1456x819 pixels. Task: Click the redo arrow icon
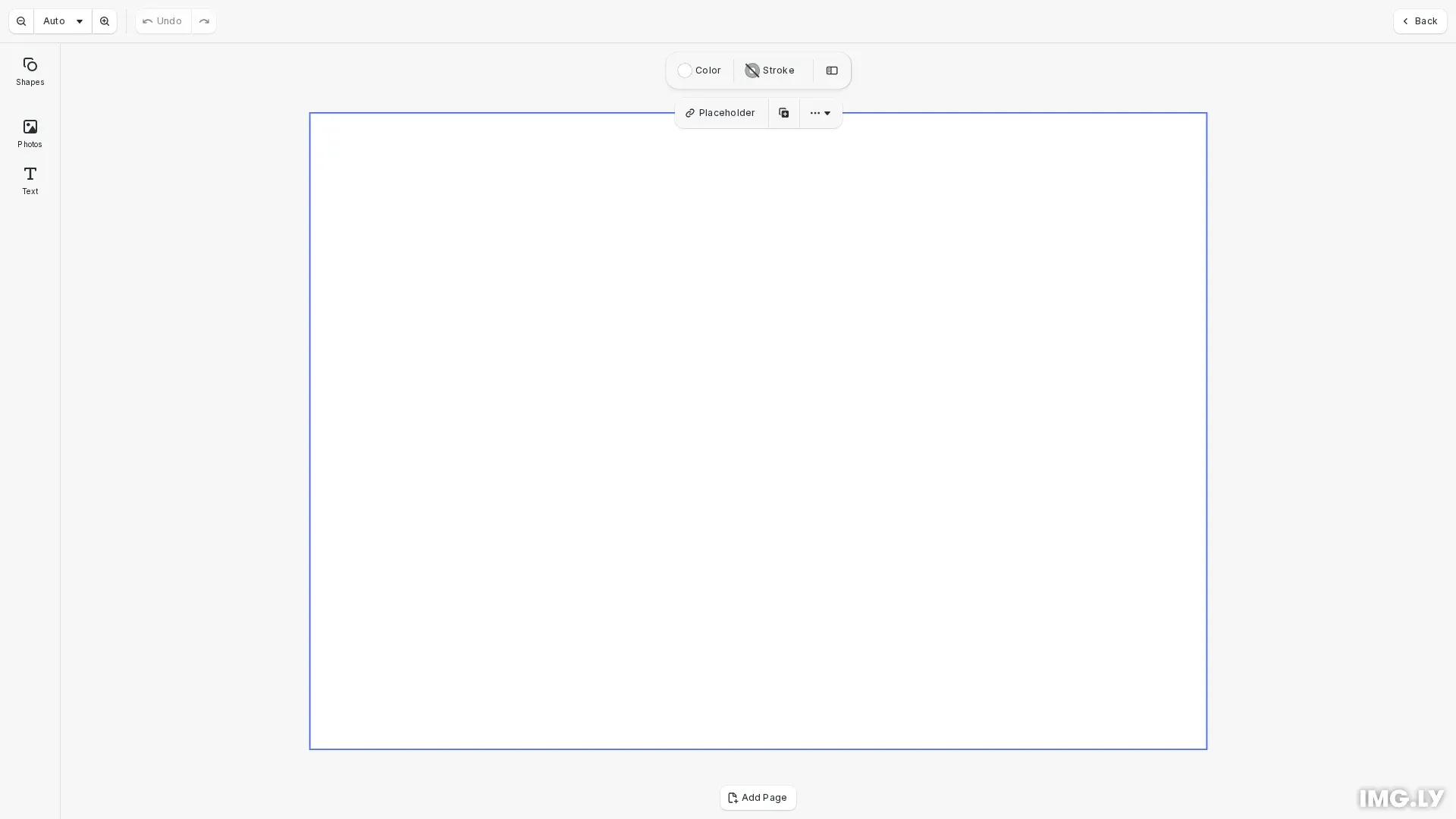click(x=203, y=20)
